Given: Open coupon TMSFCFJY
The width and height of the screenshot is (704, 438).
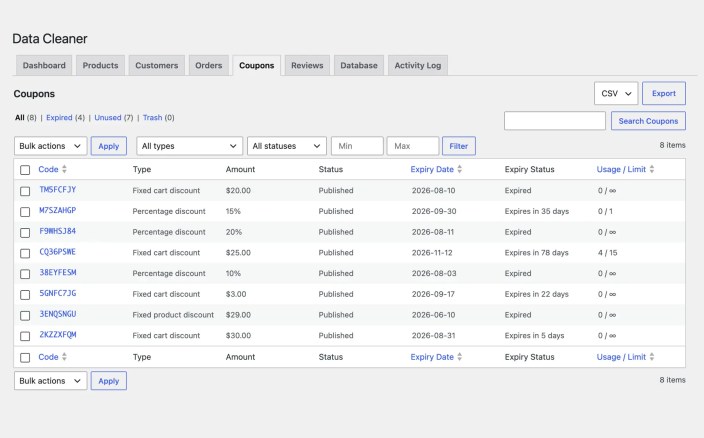Looking at the screenshot, I should [58, 189].
